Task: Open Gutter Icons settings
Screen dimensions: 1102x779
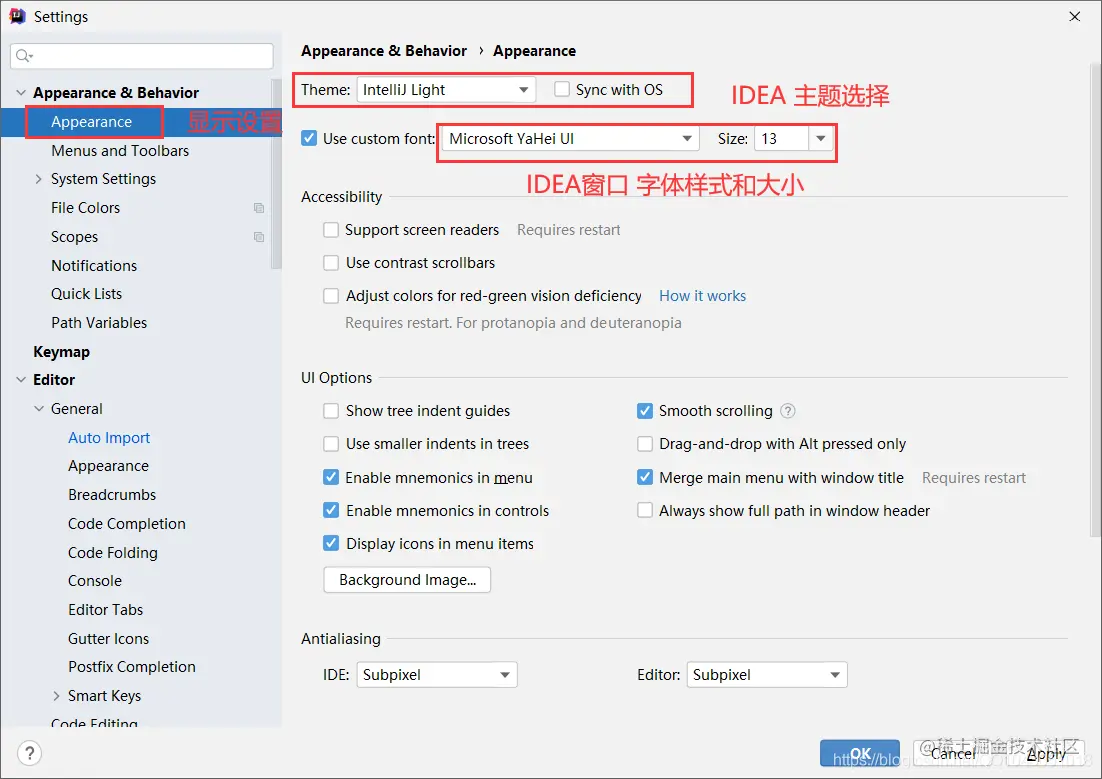Action: coord(108,638)
